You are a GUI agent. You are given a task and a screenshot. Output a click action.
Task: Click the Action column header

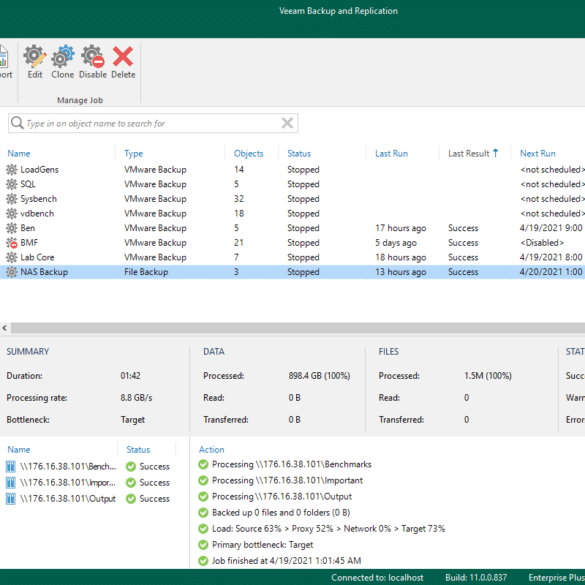[x=211, y=450]
